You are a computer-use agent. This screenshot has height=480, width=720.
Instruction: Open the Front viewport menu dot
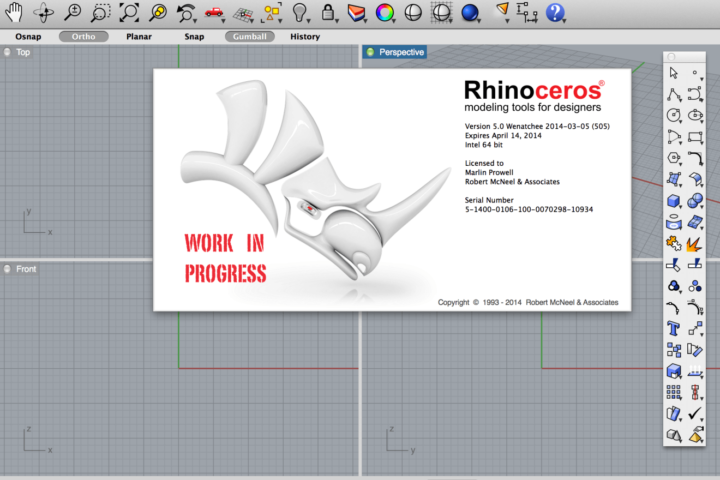[x=7, y=269]
